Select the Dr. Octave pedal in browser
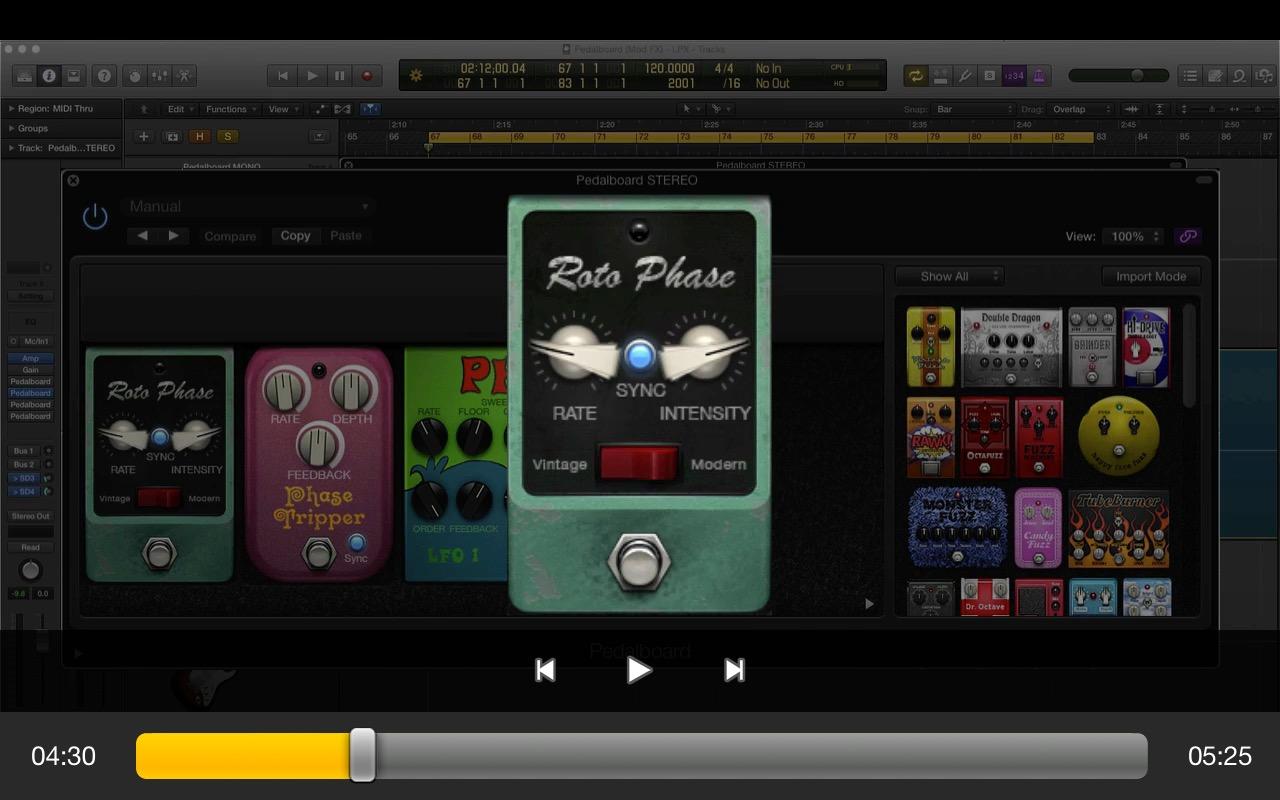This screenshot has width=1280, height=800. pyautogui.click(x=985, y=596)
